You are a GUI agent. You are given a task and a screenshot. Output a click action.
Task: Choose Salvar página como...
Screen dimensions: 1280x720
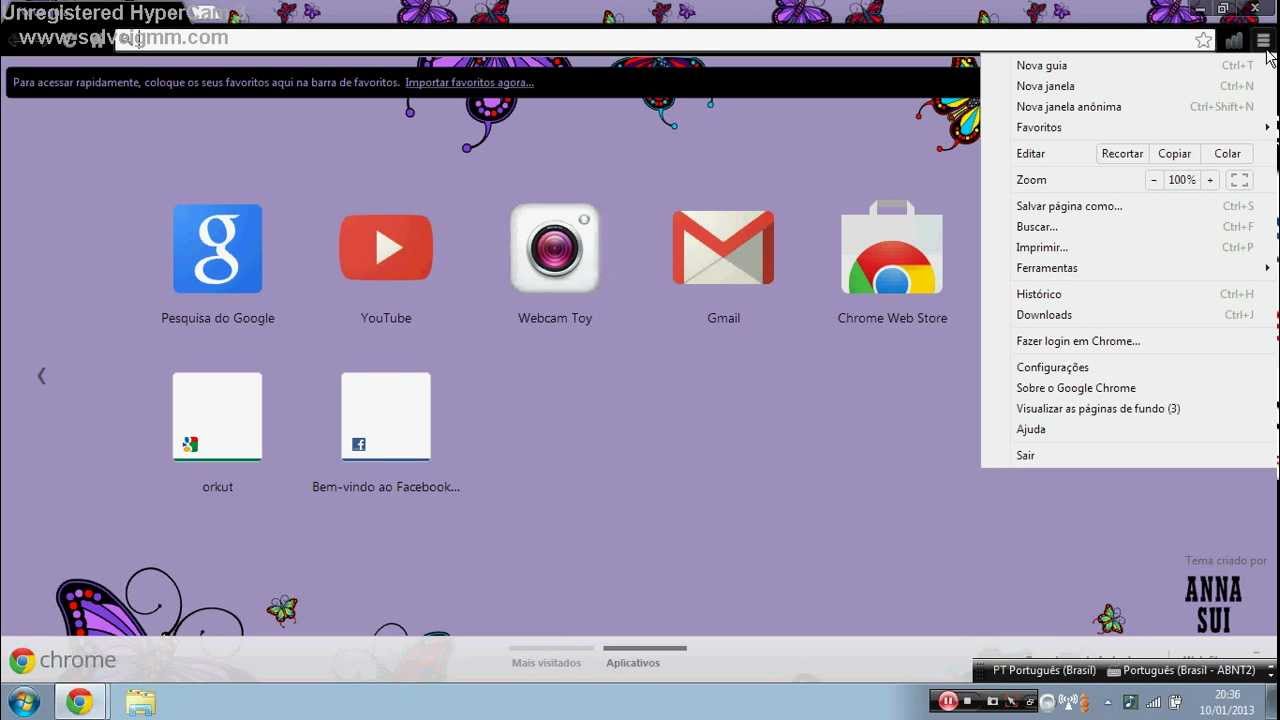click(x=1130, y=206)
